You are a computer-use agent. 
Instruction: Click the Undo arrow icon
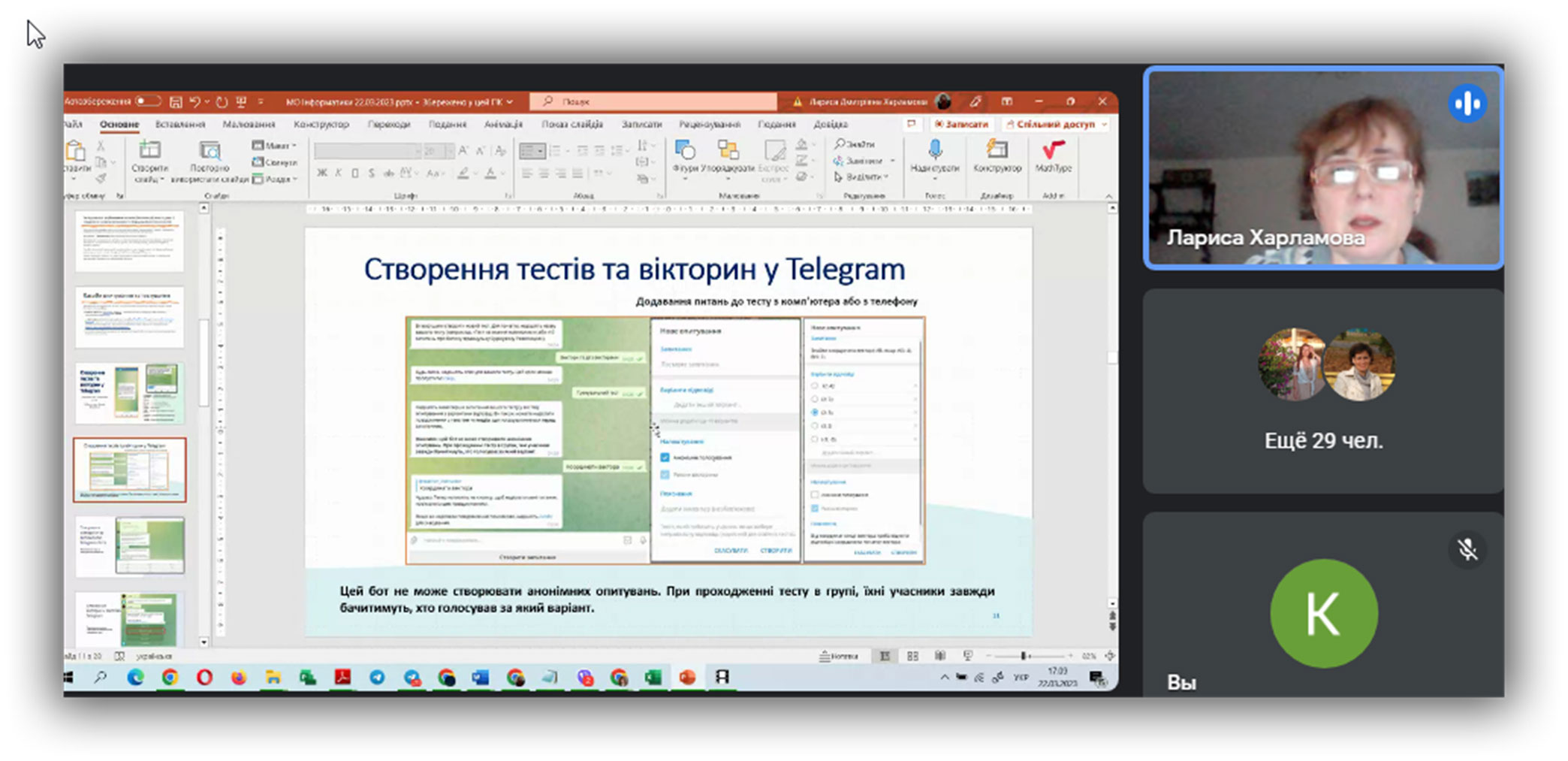194,101
